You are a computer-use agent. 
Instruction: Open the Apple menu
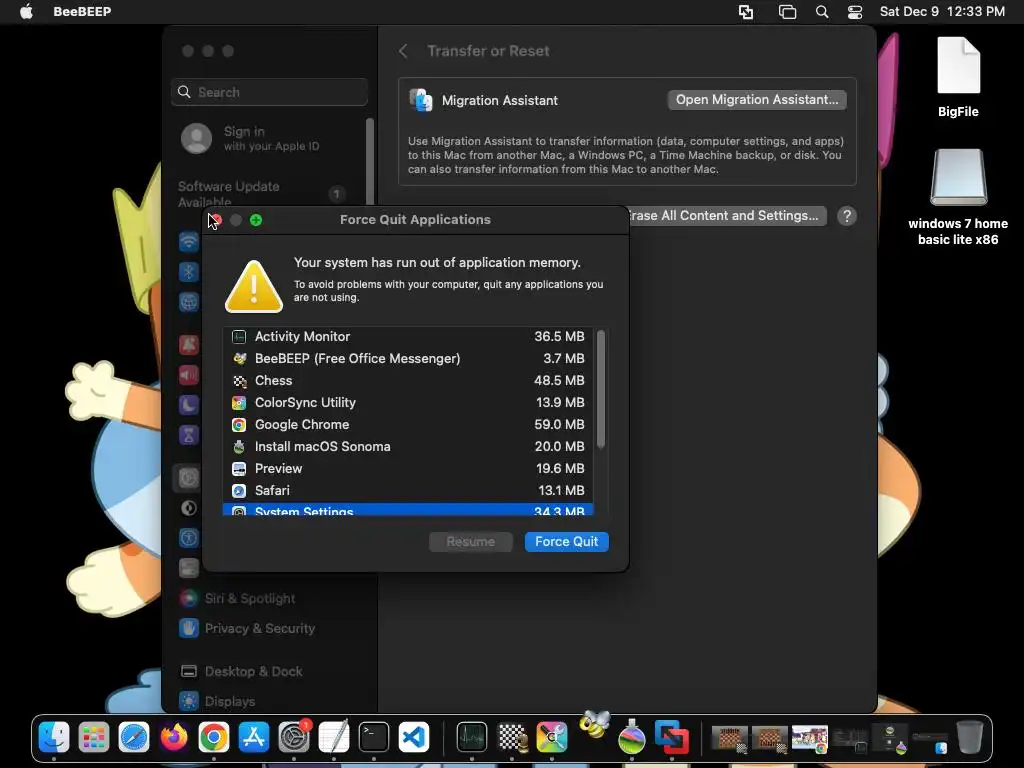26,11
